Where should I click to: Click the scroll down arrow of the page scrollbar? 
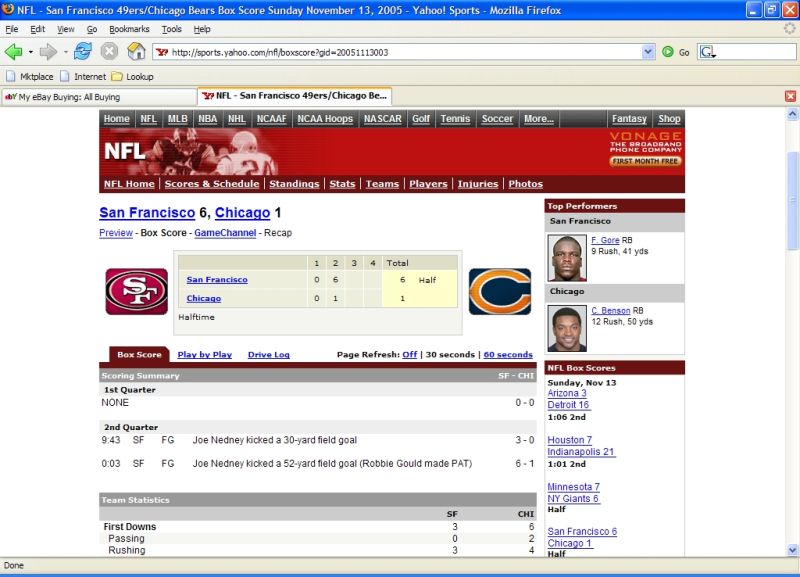pos(792,550)
